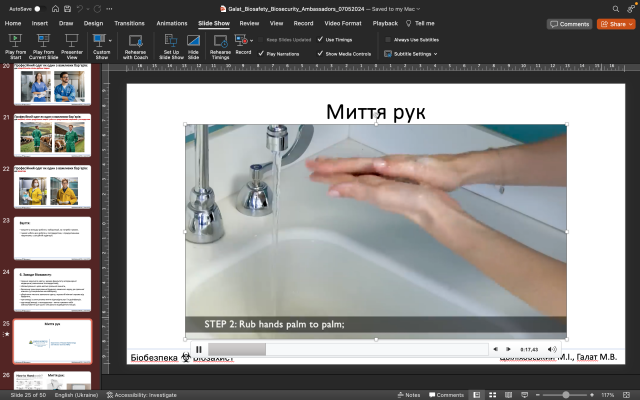Image resolution: width=640 pixels, height=400 pixels.
Task: Click the Hide Slide icon
Action: pos(196,42)
